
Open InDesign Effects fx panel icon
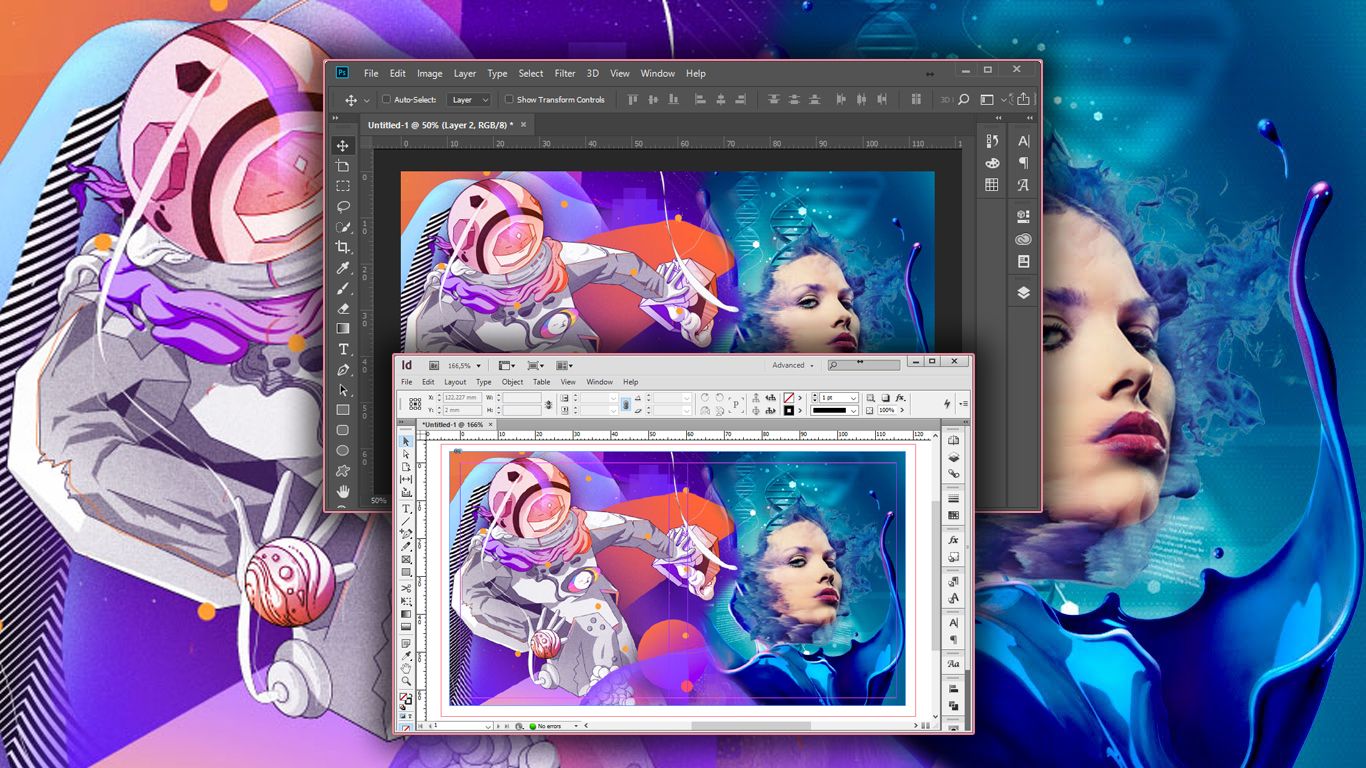pyautogui.click(x=954, y=540)
